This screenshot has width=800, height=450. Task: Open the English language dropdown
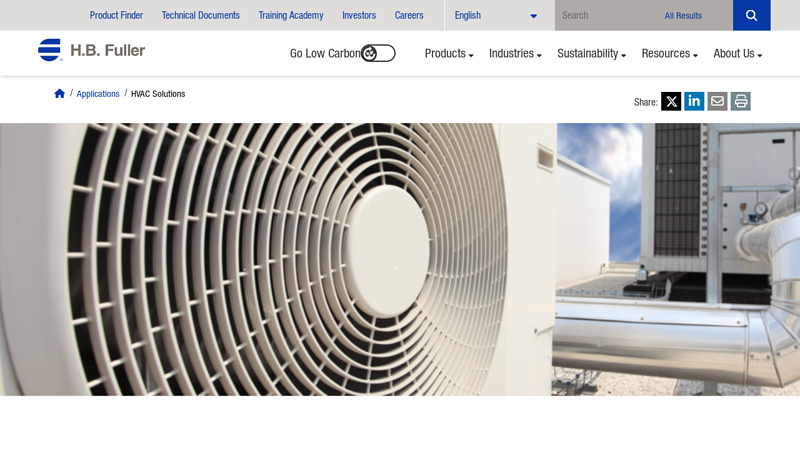click(495, 15)
